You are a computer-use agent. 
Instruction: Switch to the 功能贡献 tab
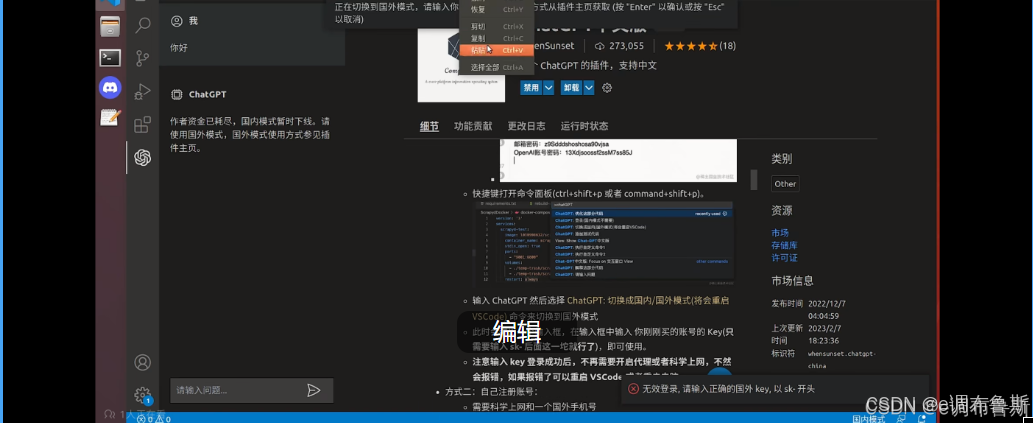(x=473, y=127)
